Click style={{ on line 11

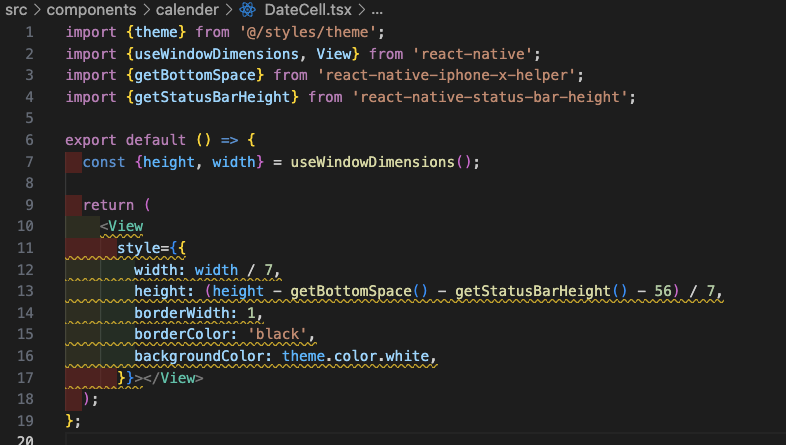point(151,248)
